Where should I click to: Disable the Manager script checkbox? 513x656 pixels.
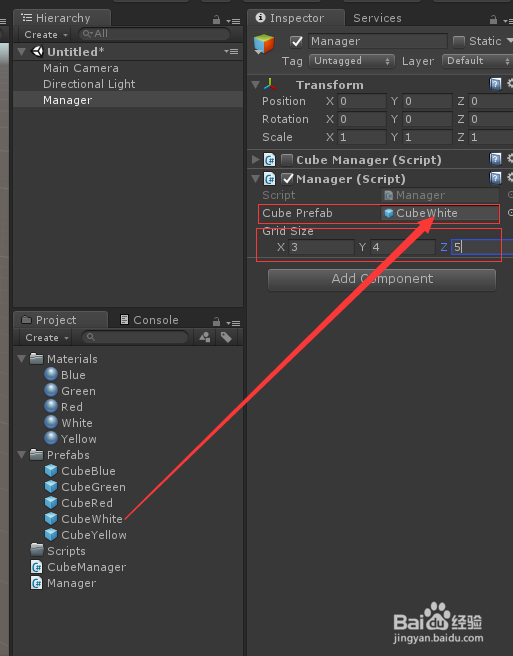(x=287, y=179)
